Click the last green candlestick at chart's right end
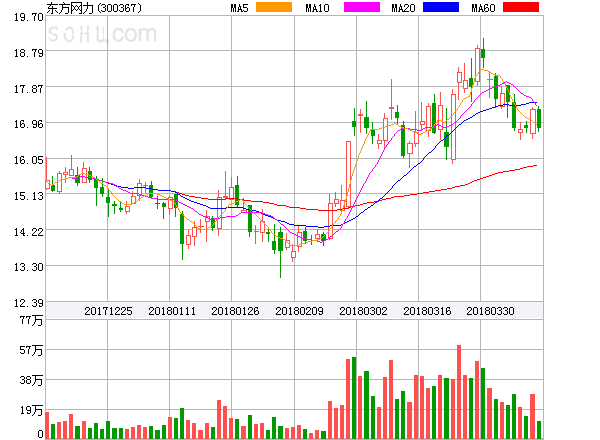This screenshot has height=440, width=600. pyautogui.click(x=539, y=118)
